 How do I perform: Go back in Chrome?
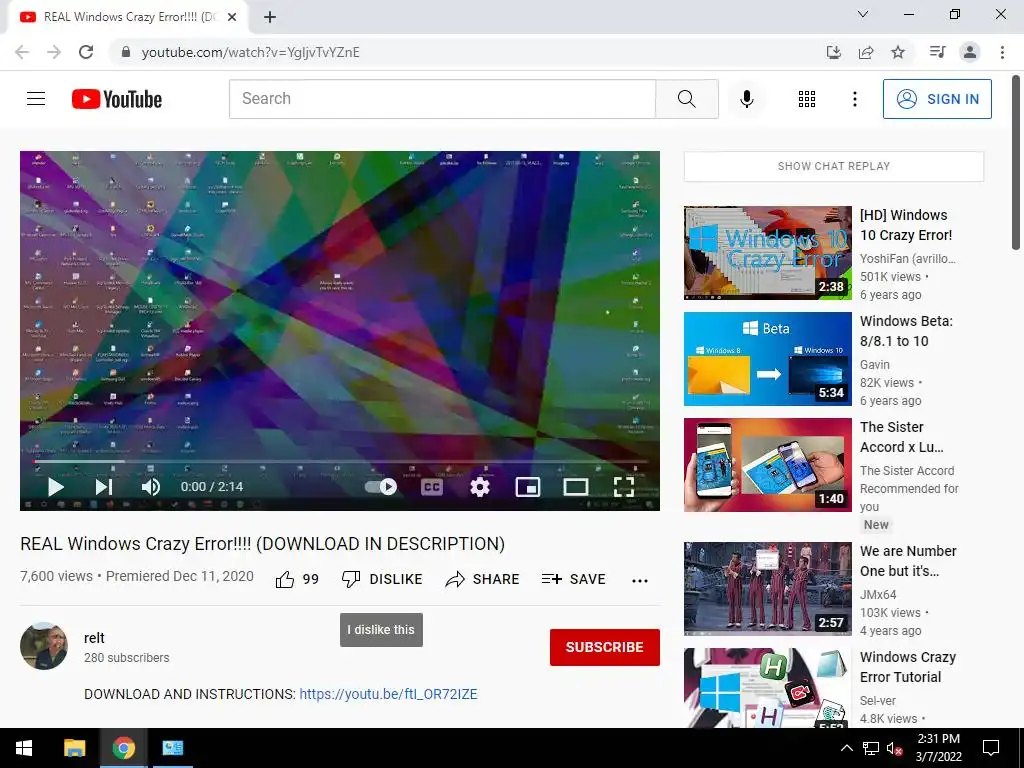pos(22,52)
